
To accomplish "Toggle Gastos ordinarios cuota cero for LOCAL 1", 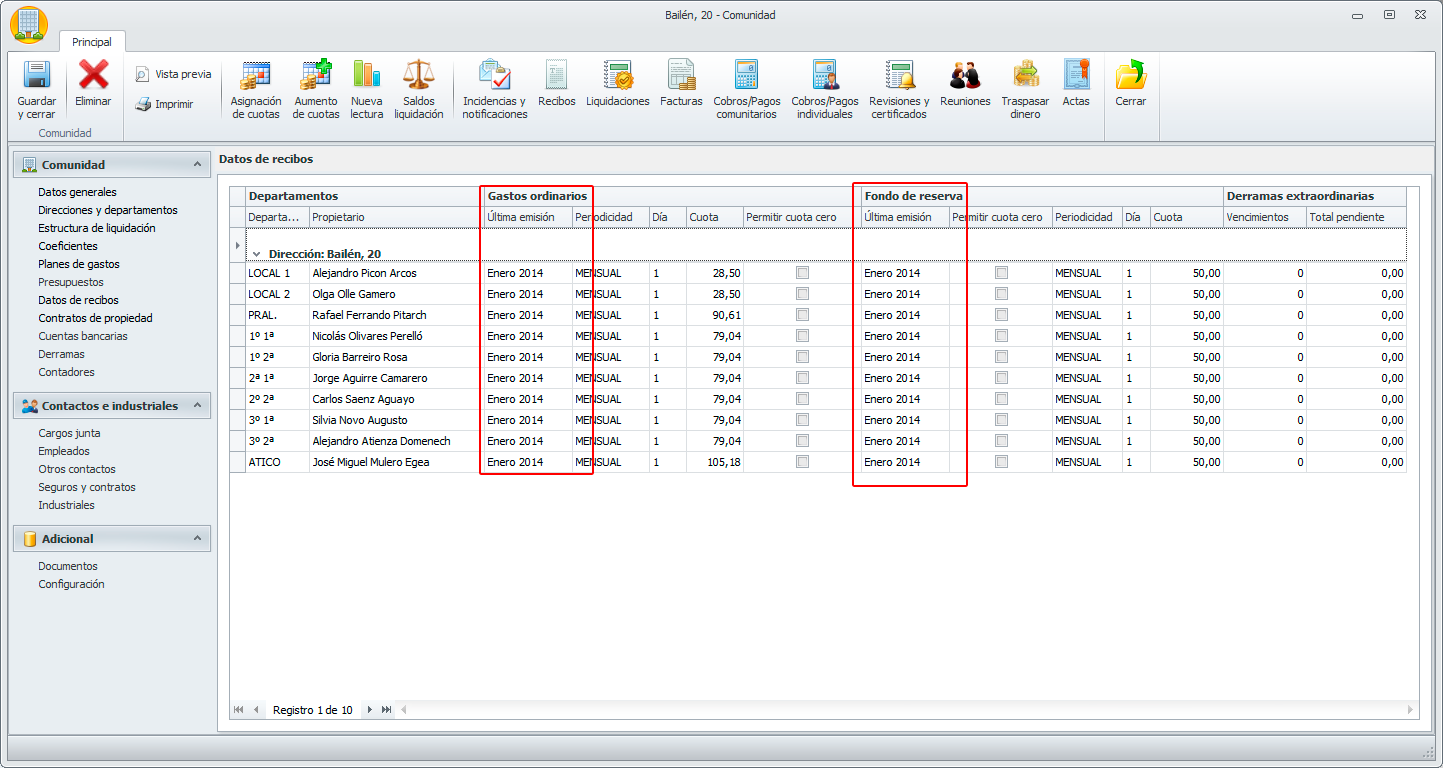I will 802,273.
